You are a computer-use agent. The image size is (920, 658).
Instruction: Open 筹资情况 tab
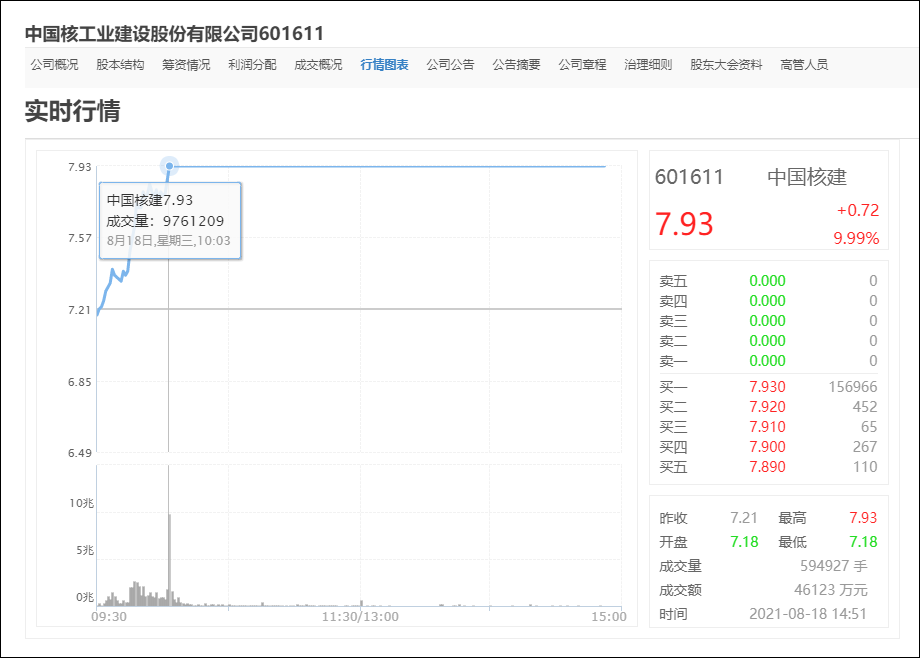click(186, 65)
